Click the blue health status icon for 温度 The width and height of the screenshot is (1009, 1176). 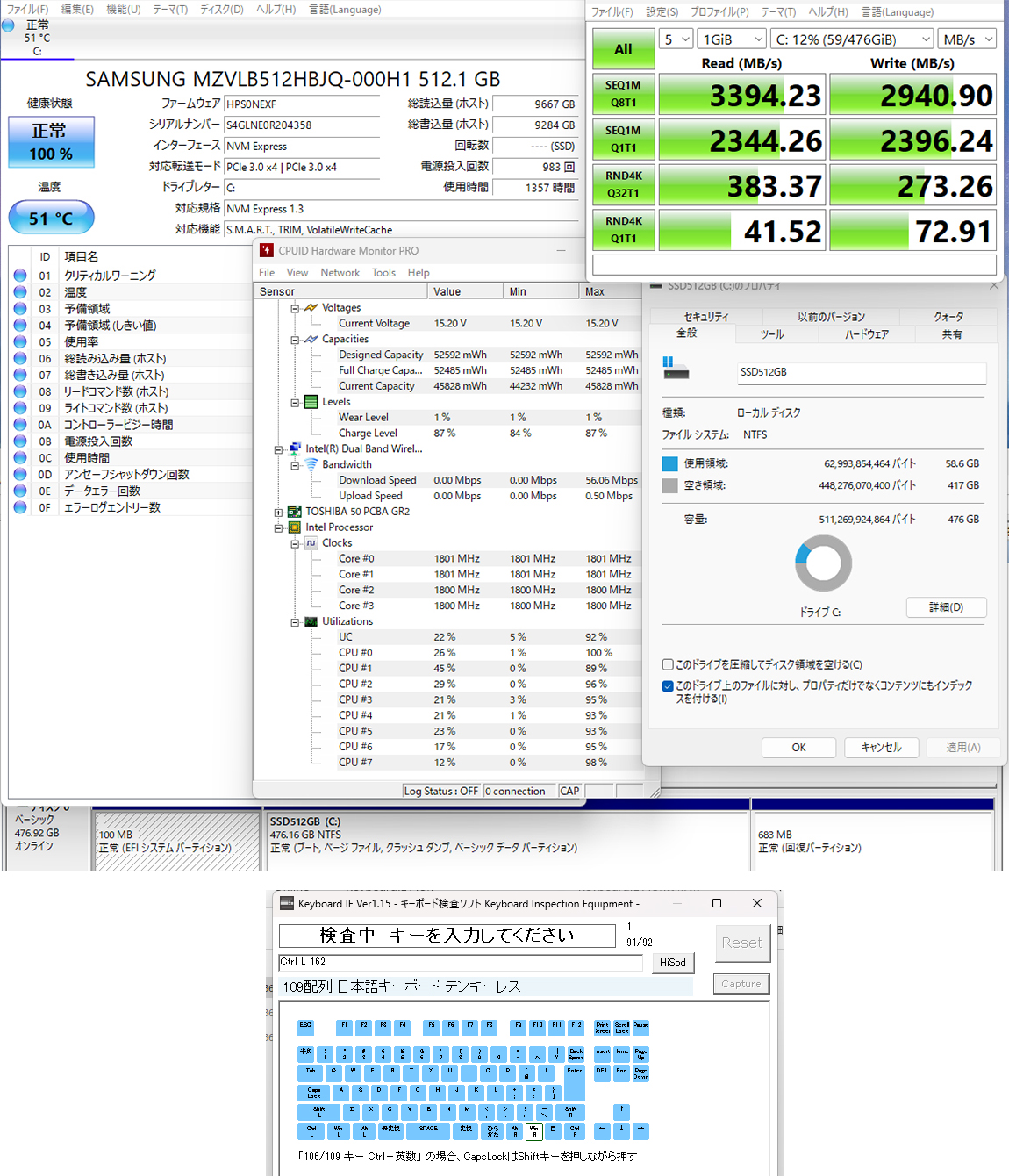20,292
